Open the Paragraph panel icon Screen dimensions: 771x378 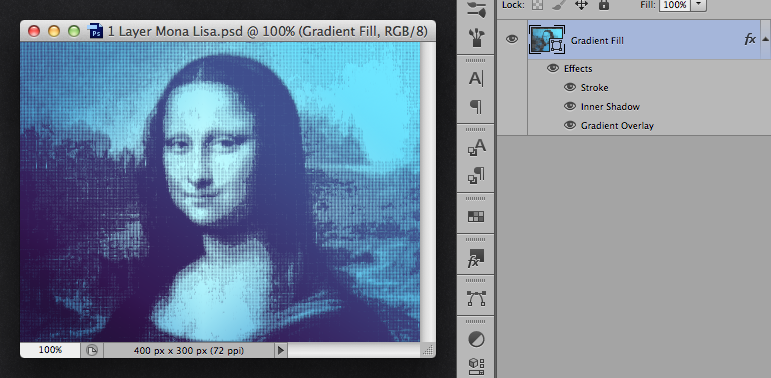click(476, 106)
